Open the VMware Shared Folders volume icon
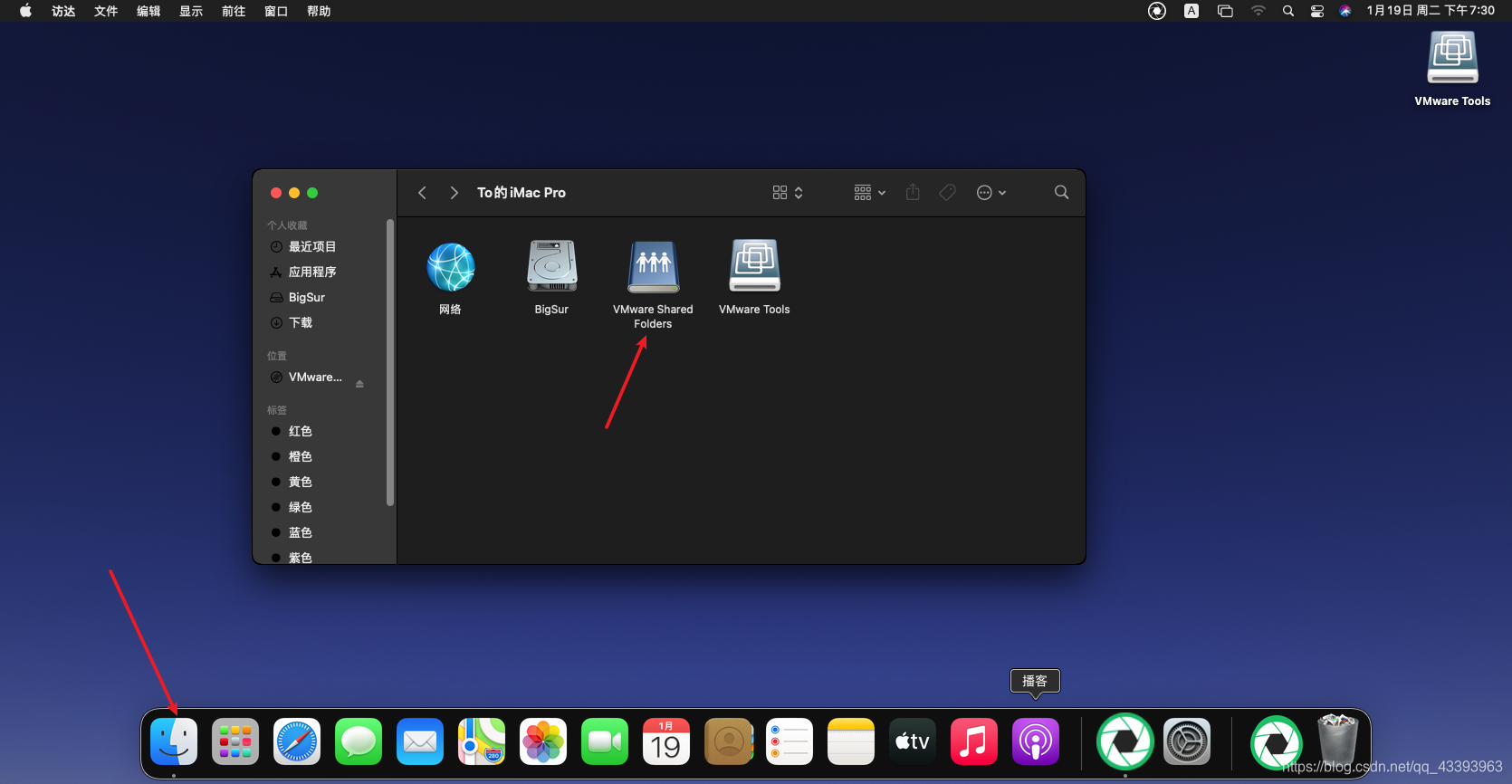1512x784 pixels. (653, 266)
